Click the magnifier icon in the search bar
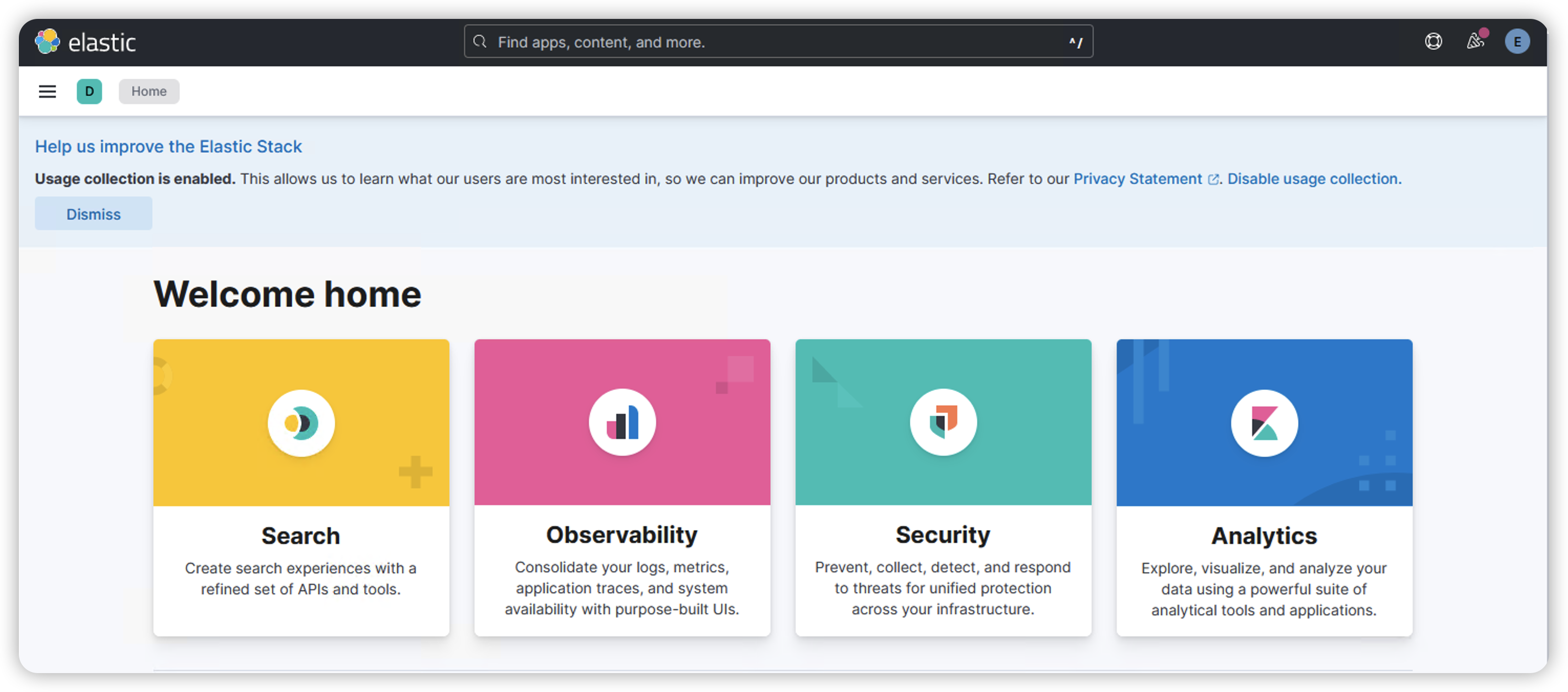This screenshot has height=692, width=1568. 480,41
